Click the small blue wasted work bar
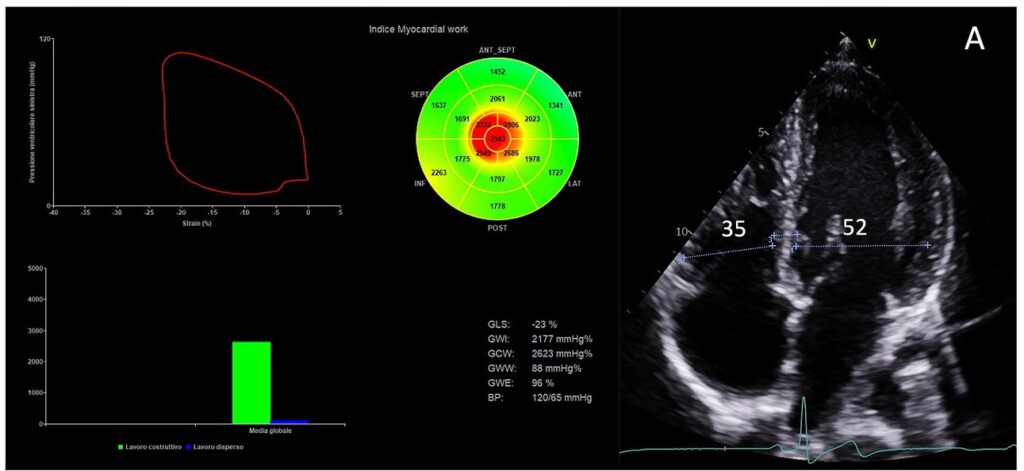The image size is (1024, 471). 291,421
